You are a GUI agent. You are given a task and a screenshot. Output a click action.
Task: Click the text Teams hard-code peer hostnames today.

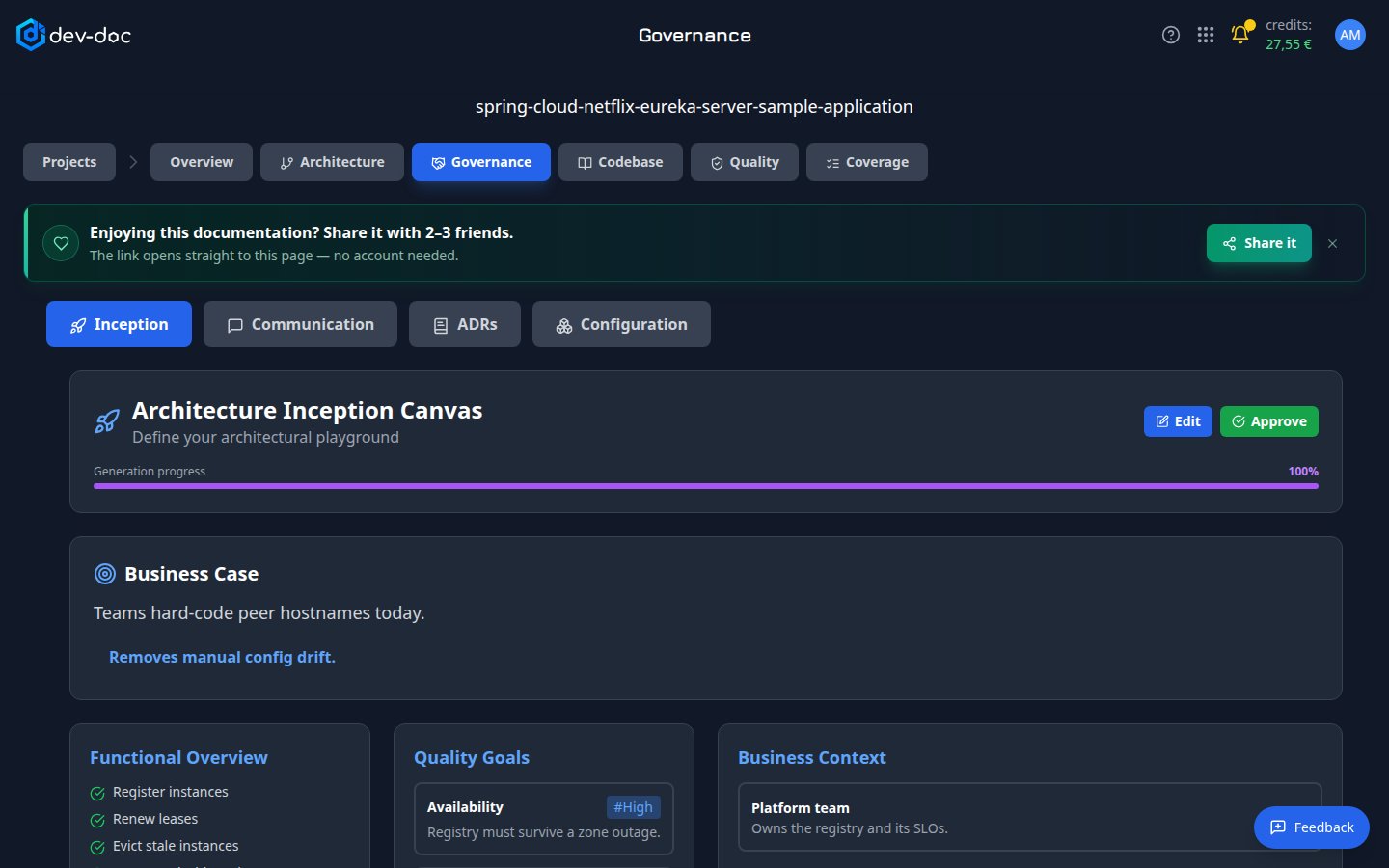tap(259, 613)
